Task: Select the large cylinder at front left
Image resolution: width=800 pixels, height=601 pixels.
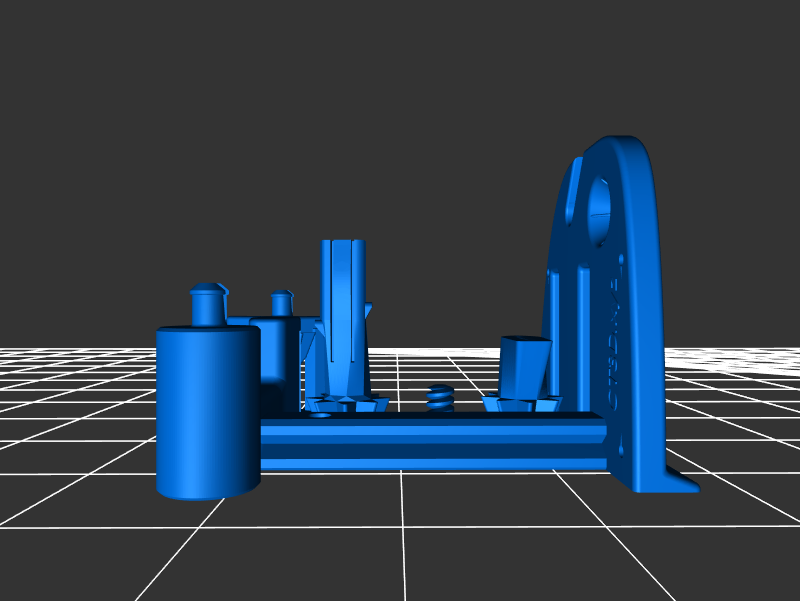Action: 207,410
